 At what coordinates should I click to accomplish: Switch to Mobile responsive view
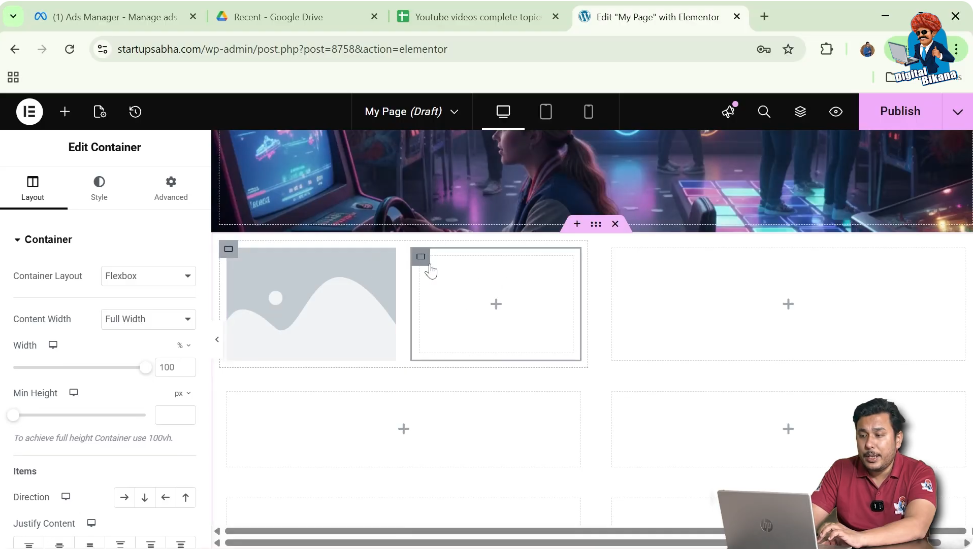point(588,112)
